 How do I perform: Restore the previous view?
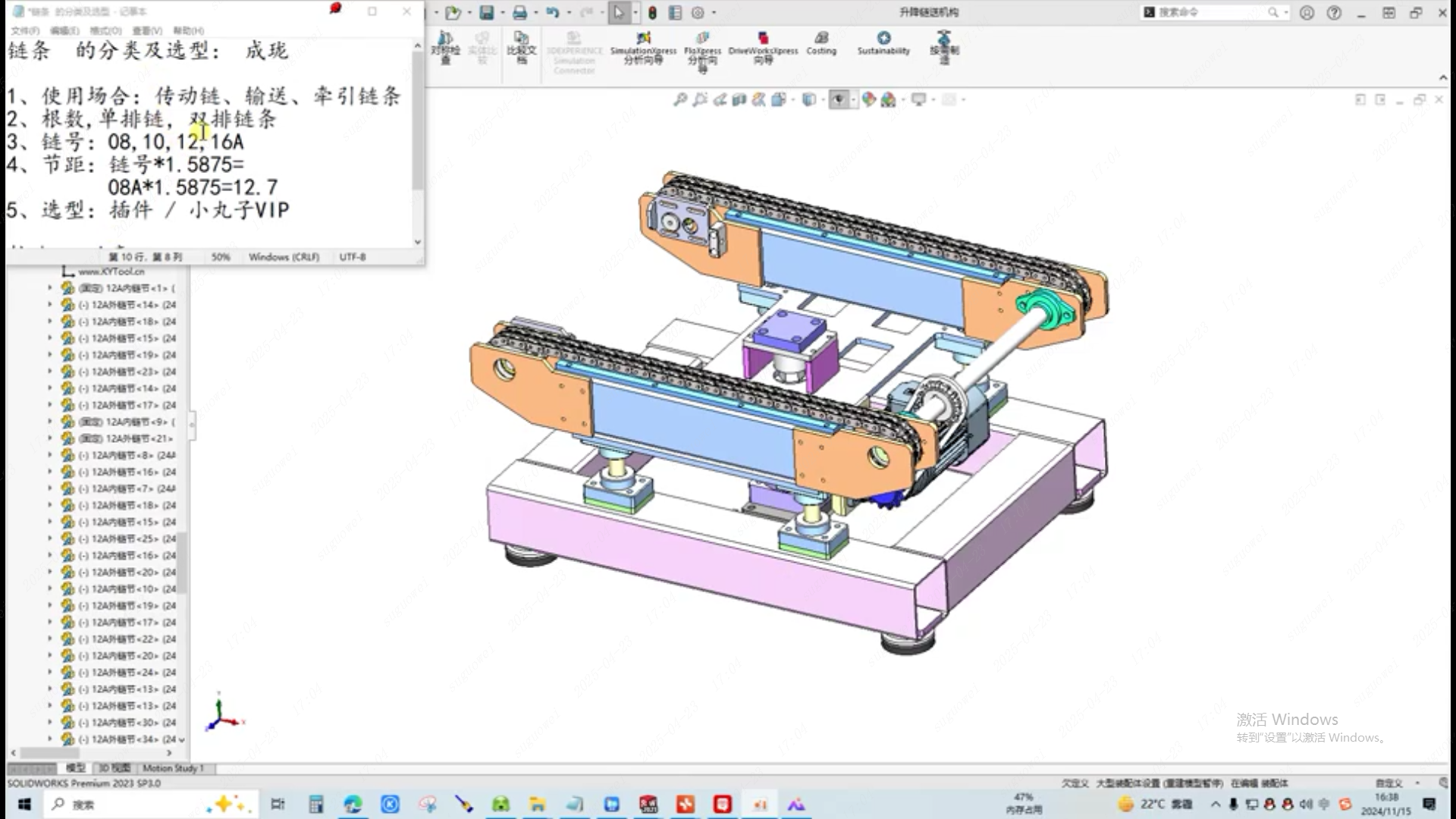(720, 99)
